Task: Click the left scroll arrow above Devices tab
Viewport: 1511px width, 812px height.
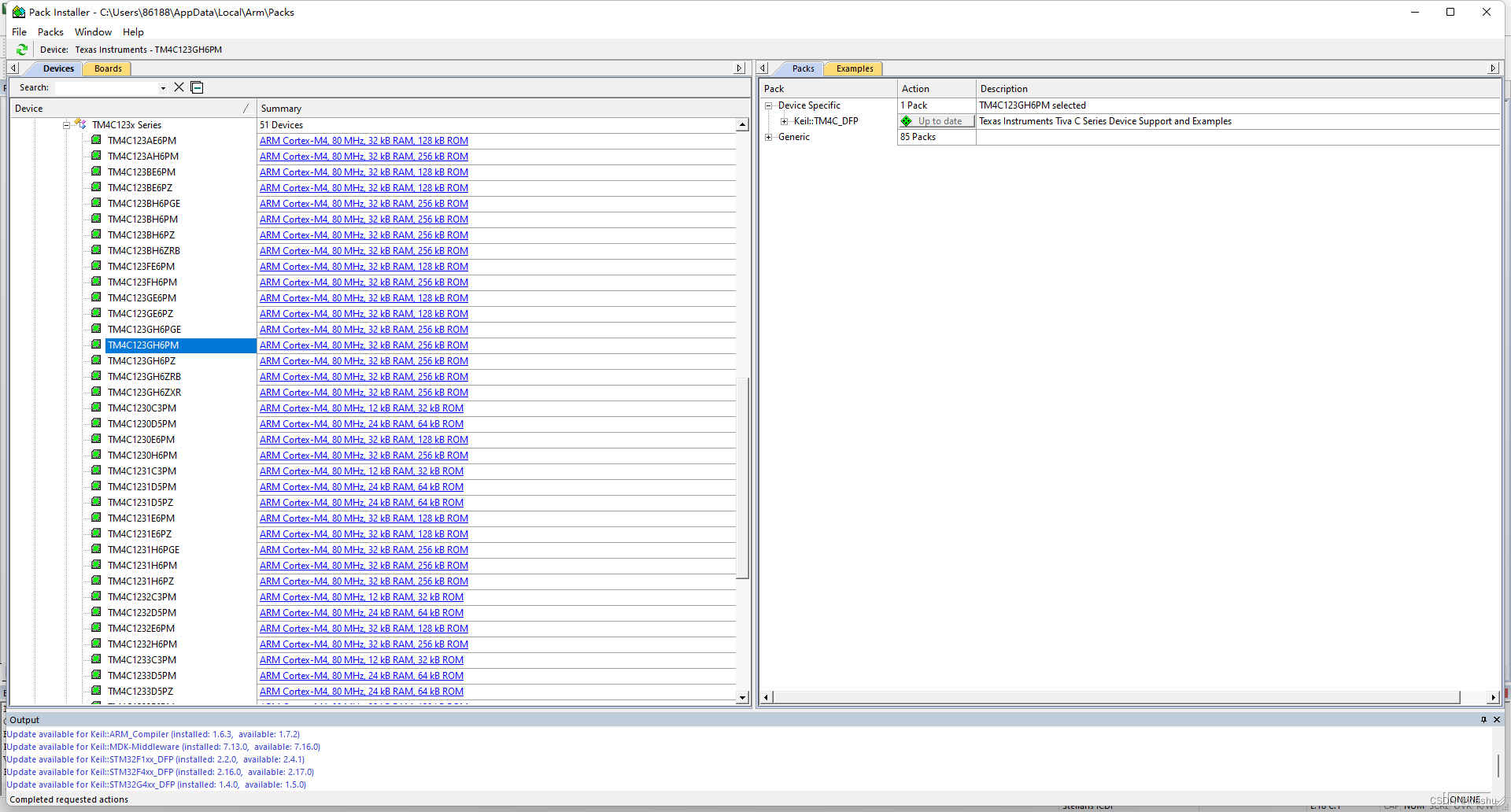Action: (x=13, y=68)
